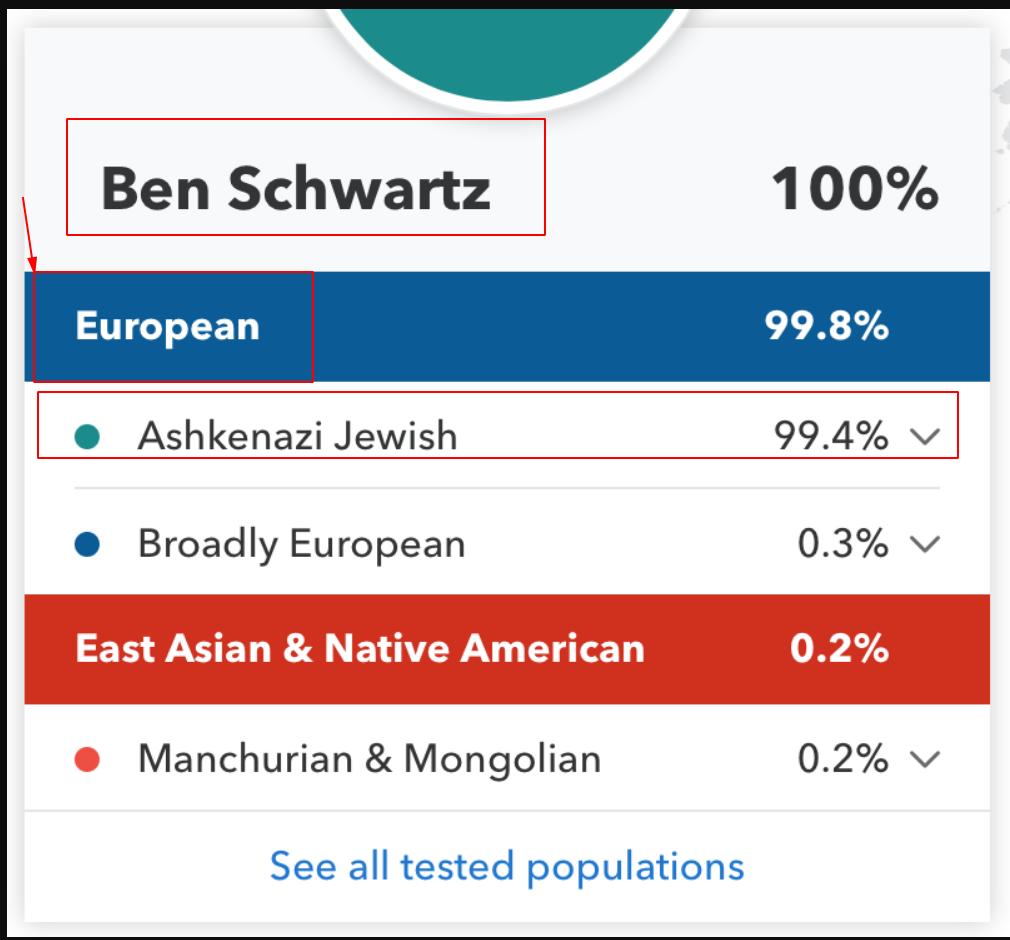The height and width of the screenshot is (940, 1010).
Task: Click the blue dot beside Broadly European
Action: pos(88,545)
